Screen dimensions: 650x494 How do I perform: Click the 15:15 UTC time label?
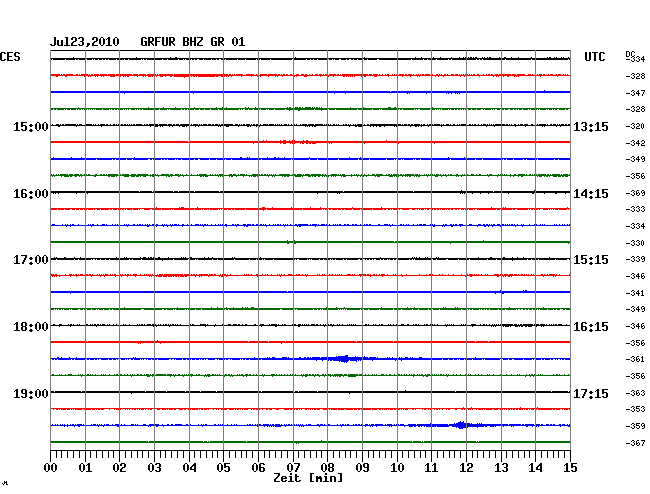[x=591, y=260]
